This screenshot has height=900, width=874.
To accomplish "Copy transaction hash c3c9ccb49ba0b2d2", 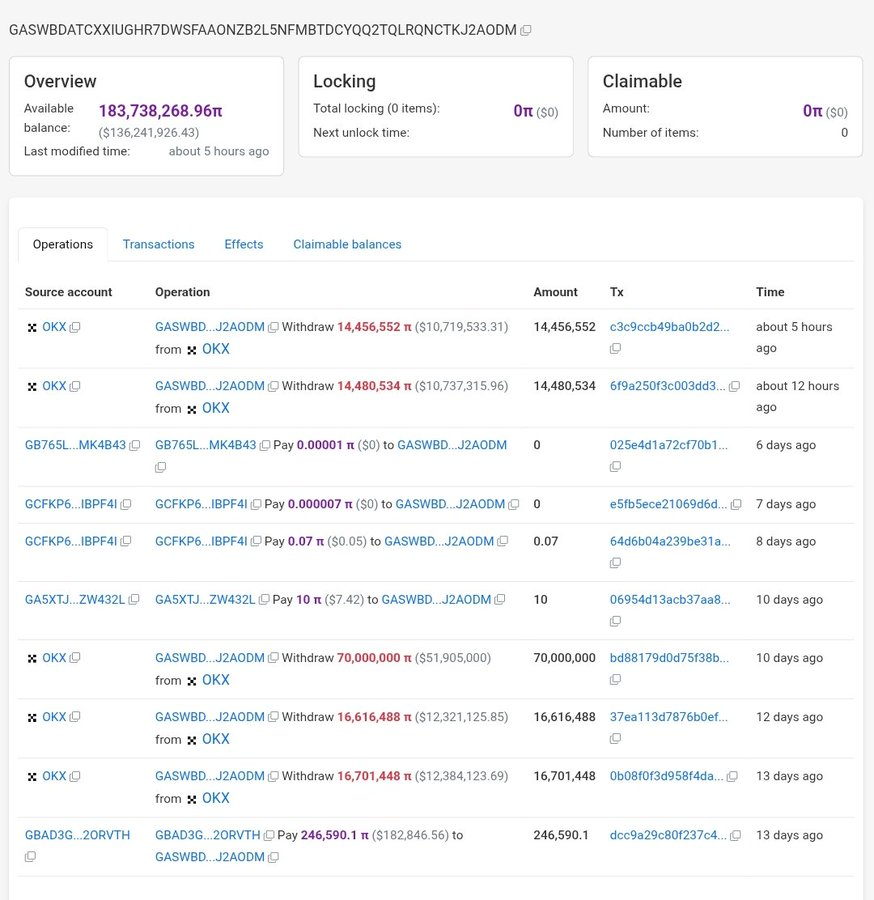I will (615, 348).
